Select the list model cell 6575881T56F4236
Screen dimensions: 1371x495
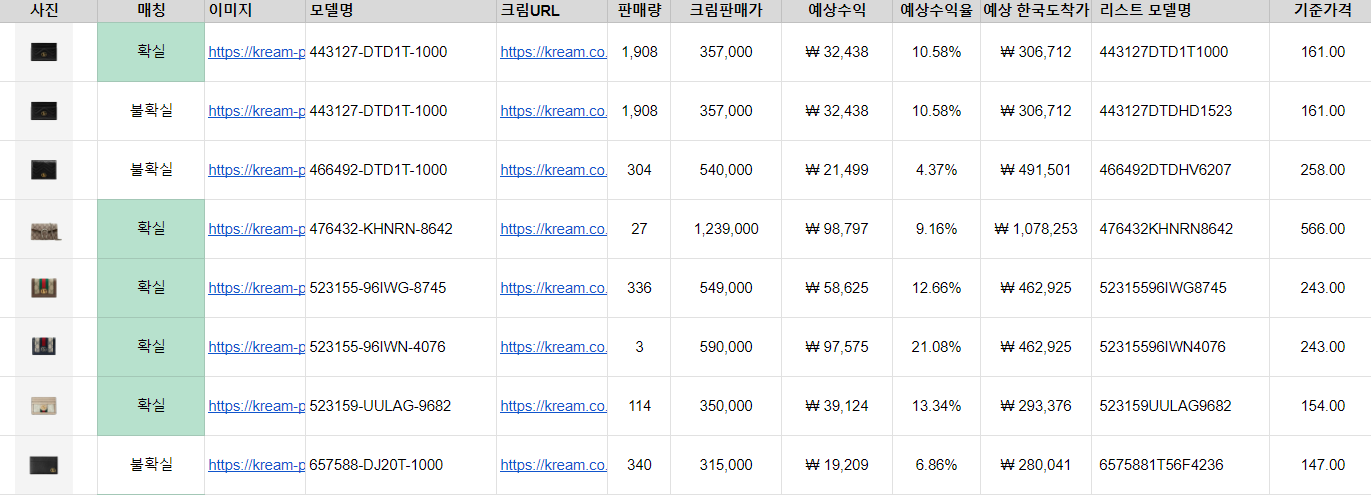(1181, 465)
